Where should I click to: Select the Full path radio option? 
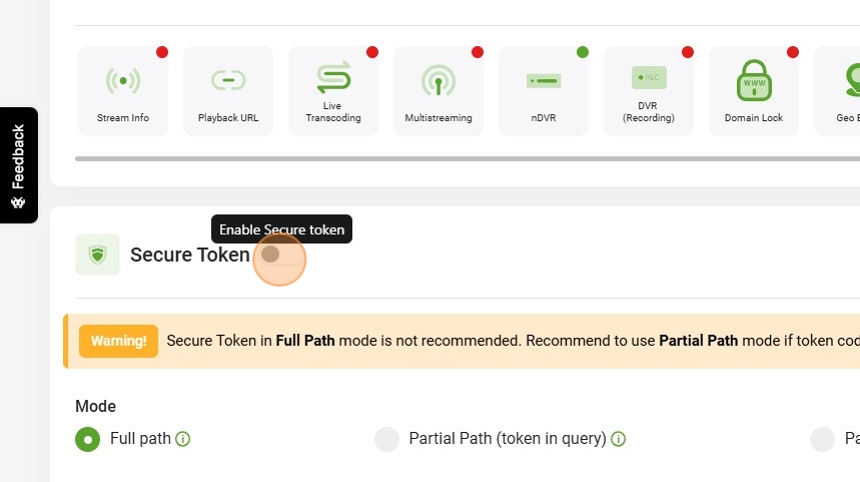pyautogui.click(x=88, y=439)
